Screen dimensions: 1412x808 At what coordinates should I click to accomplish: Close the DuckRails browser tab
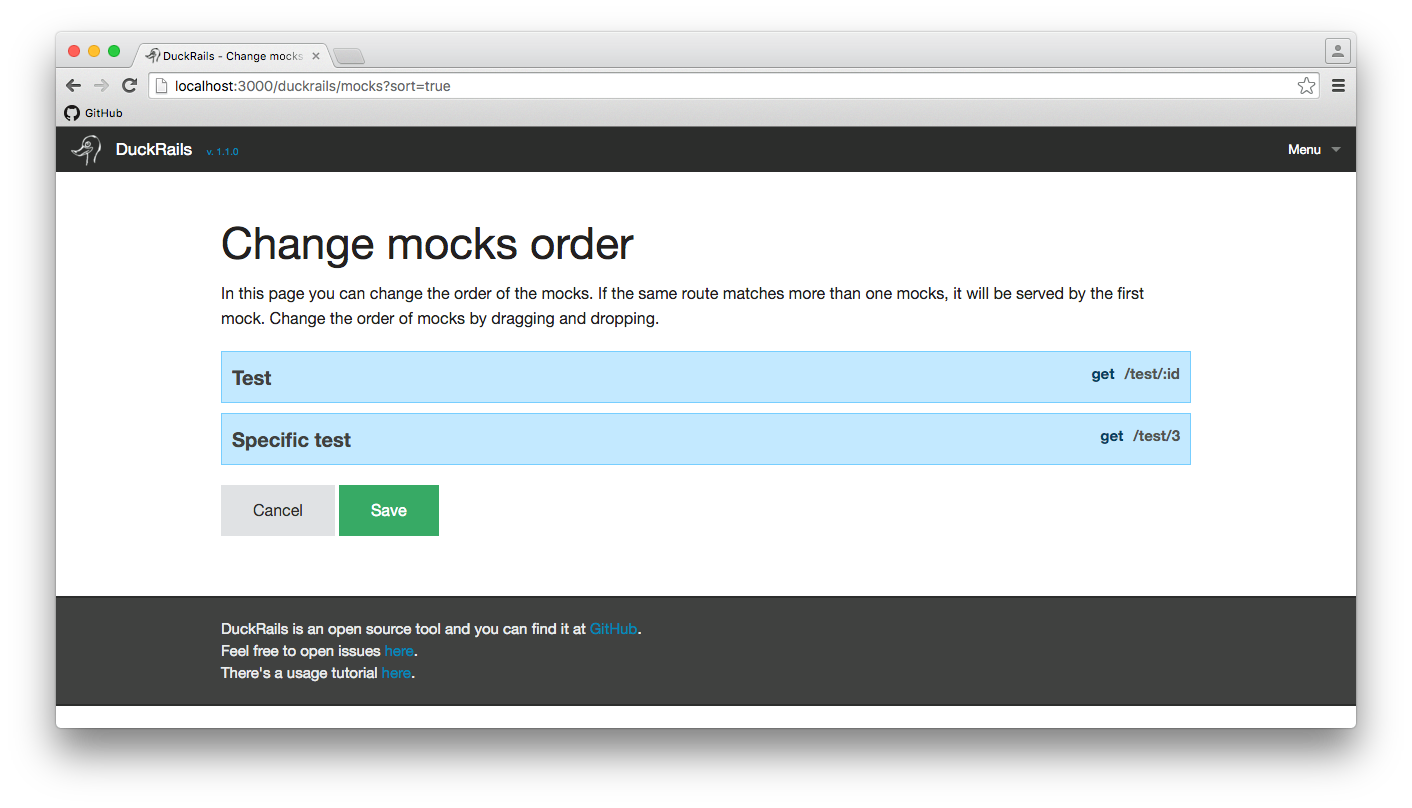pos(316,56)
